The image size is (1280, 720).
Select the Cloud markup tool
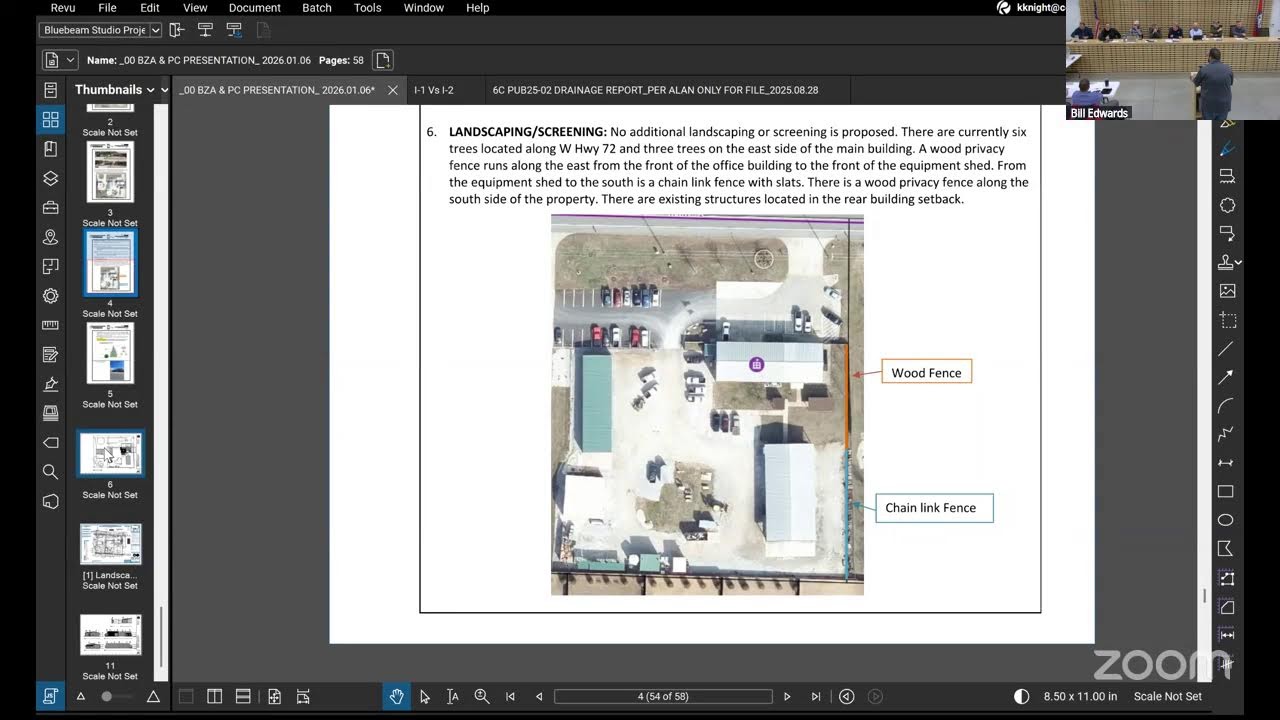[x=1227, y=205]
